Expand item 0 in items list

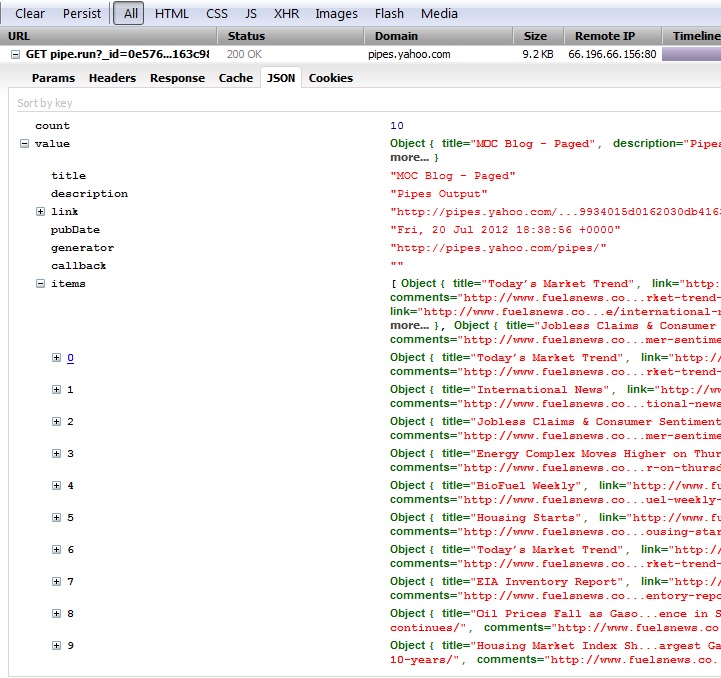57,358
